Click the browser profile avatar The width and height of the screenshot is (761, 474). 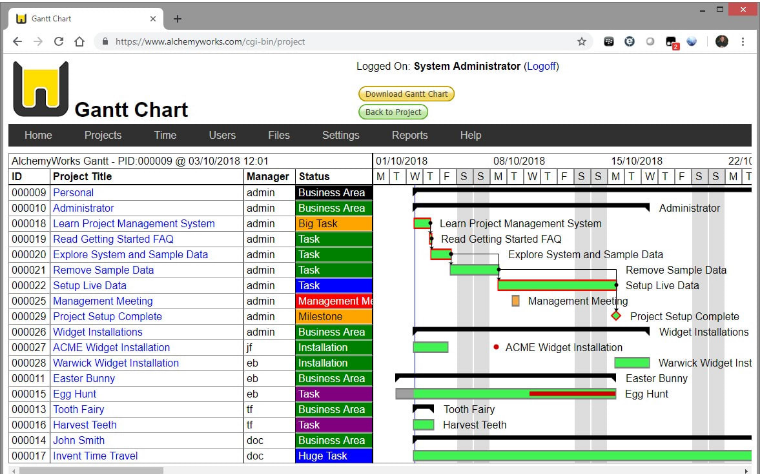pyautogui.click(x=722, y=42)
